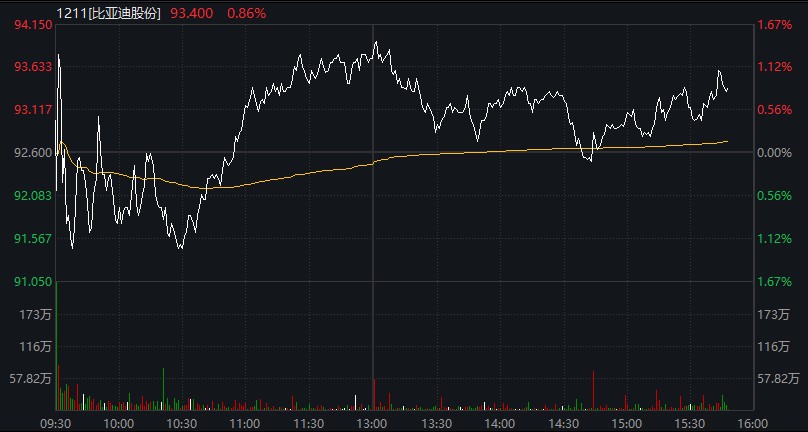Click the left 116万 volume axis label
The width and height of the screenshot is (808, 432).
[38, 347]
